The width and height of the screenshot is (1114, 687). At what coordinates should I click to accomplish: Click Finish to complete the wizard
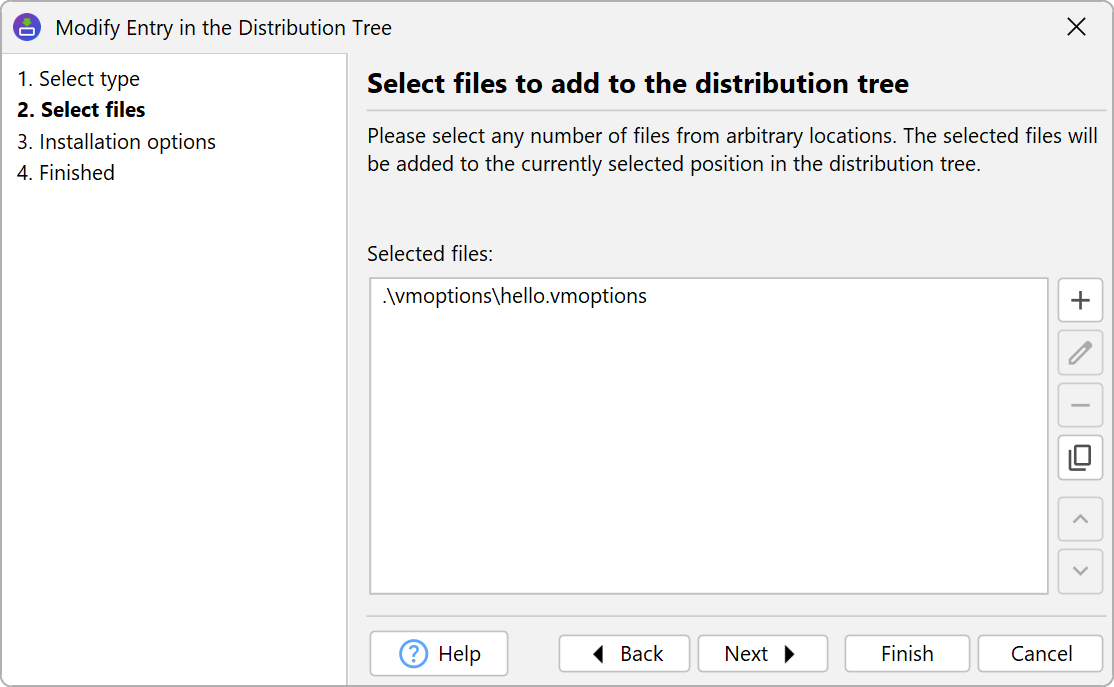pyautogui.click(x=907, y=654)
